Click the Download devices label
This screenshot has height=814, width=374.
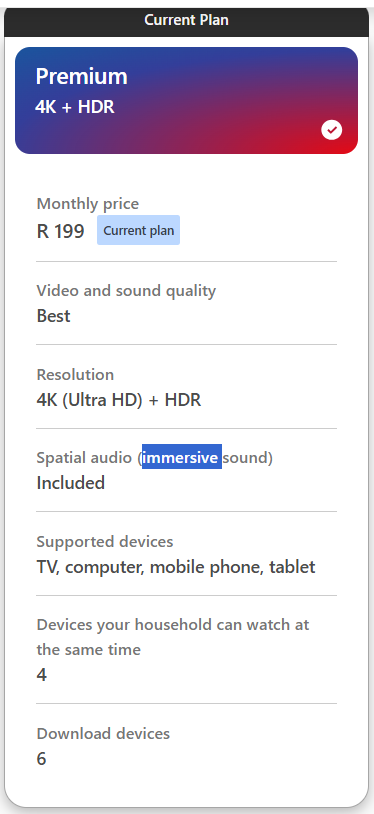tap(103, 734)
